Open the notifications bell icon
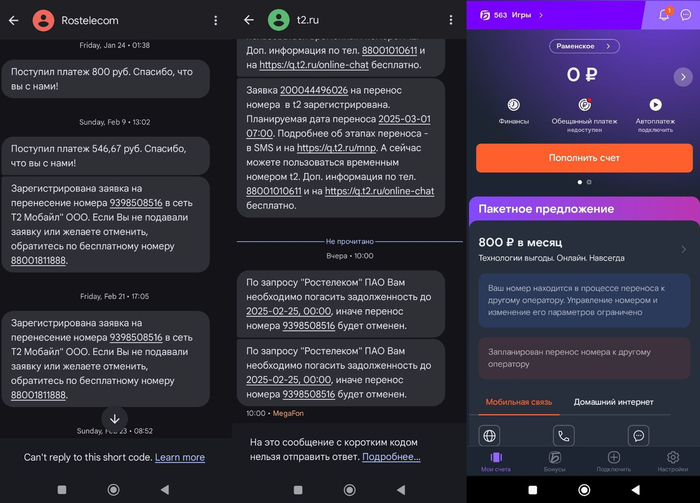This screenshot has width=700, height=503. tap(664, 15)
